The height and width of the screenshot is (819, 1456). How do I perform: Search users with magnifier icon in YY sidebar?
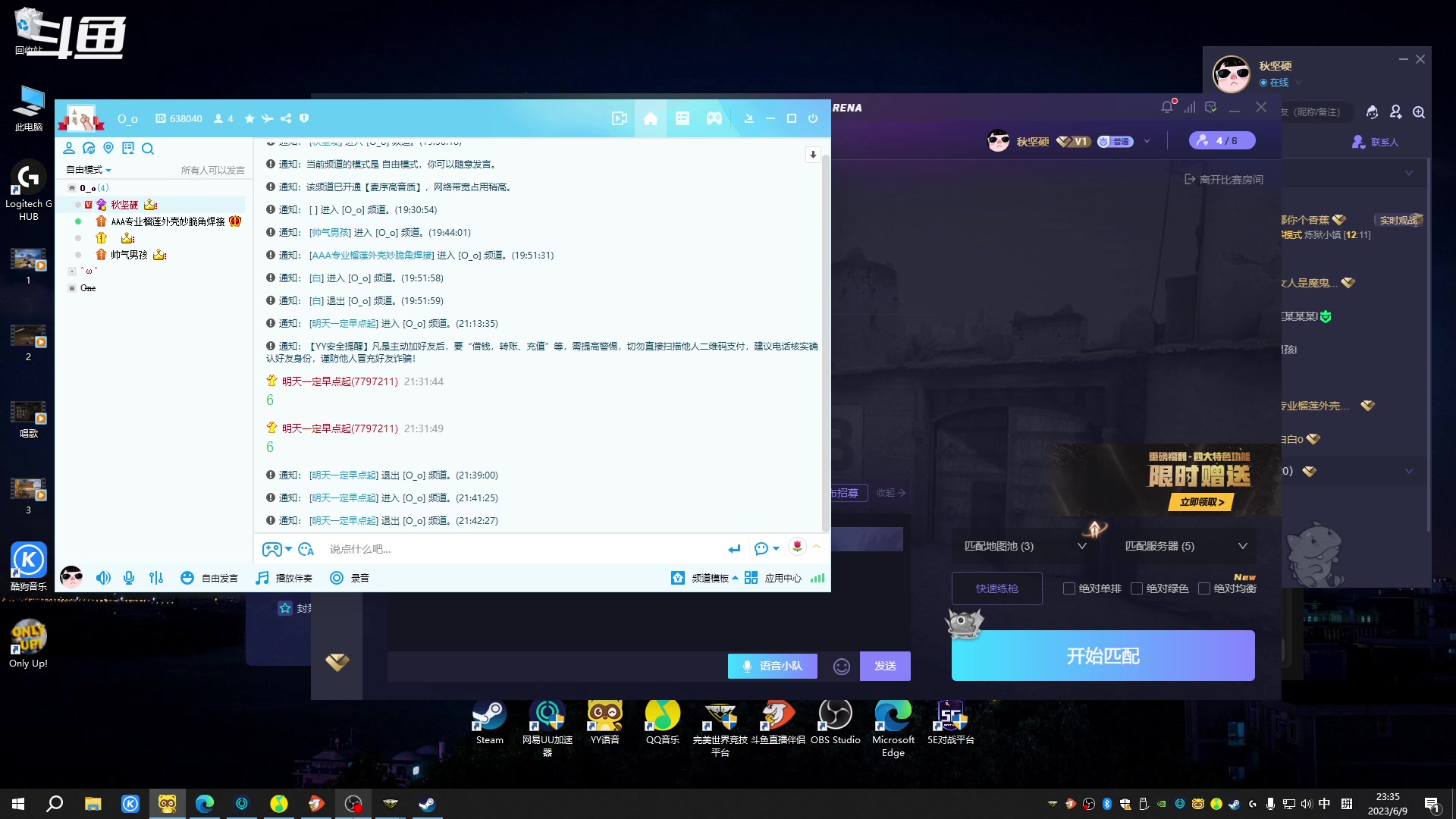148,148
